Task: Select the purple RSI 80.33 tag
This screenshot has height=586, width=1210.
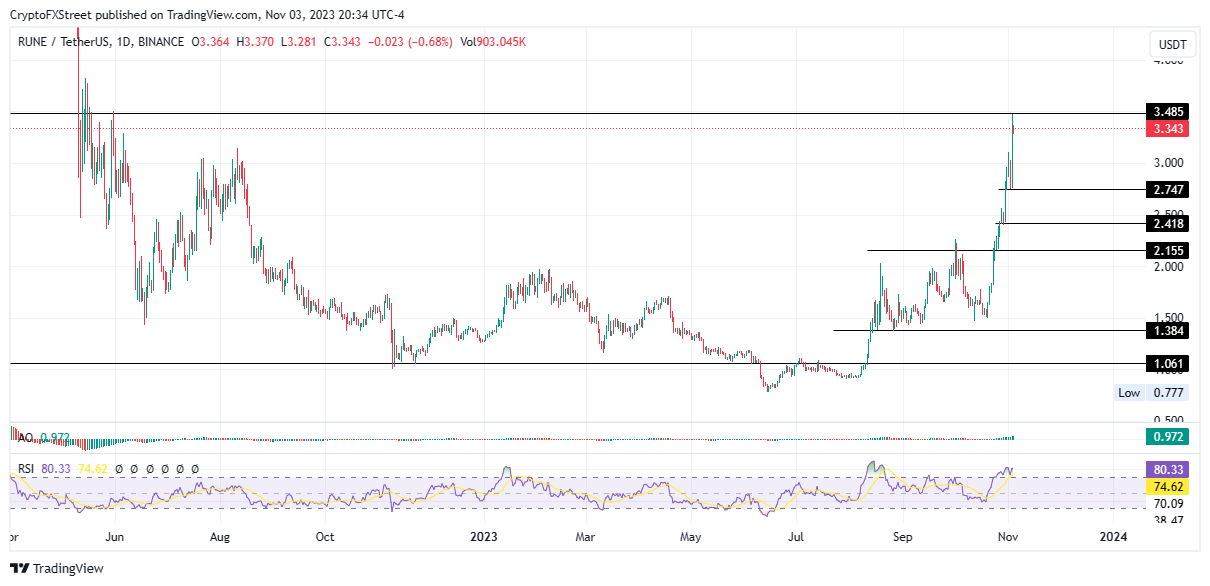Action: [1169, 469]
